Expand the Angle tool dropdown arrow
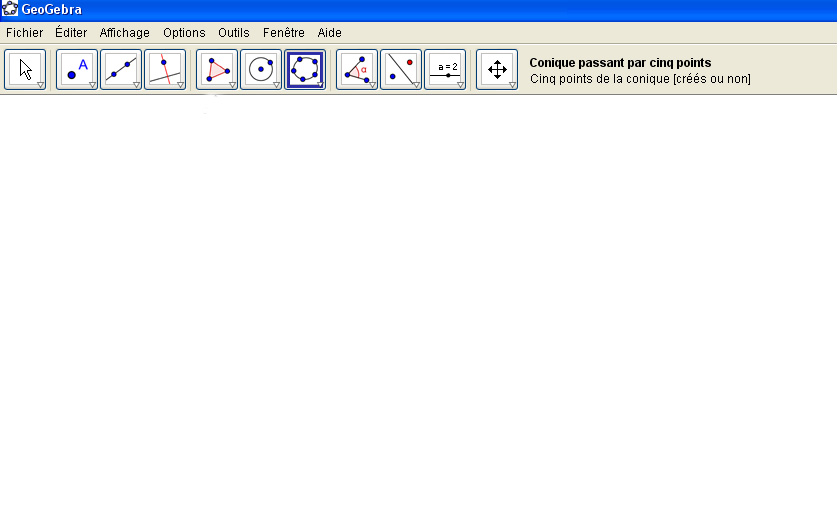840x525 pixels. click(372, 86)
